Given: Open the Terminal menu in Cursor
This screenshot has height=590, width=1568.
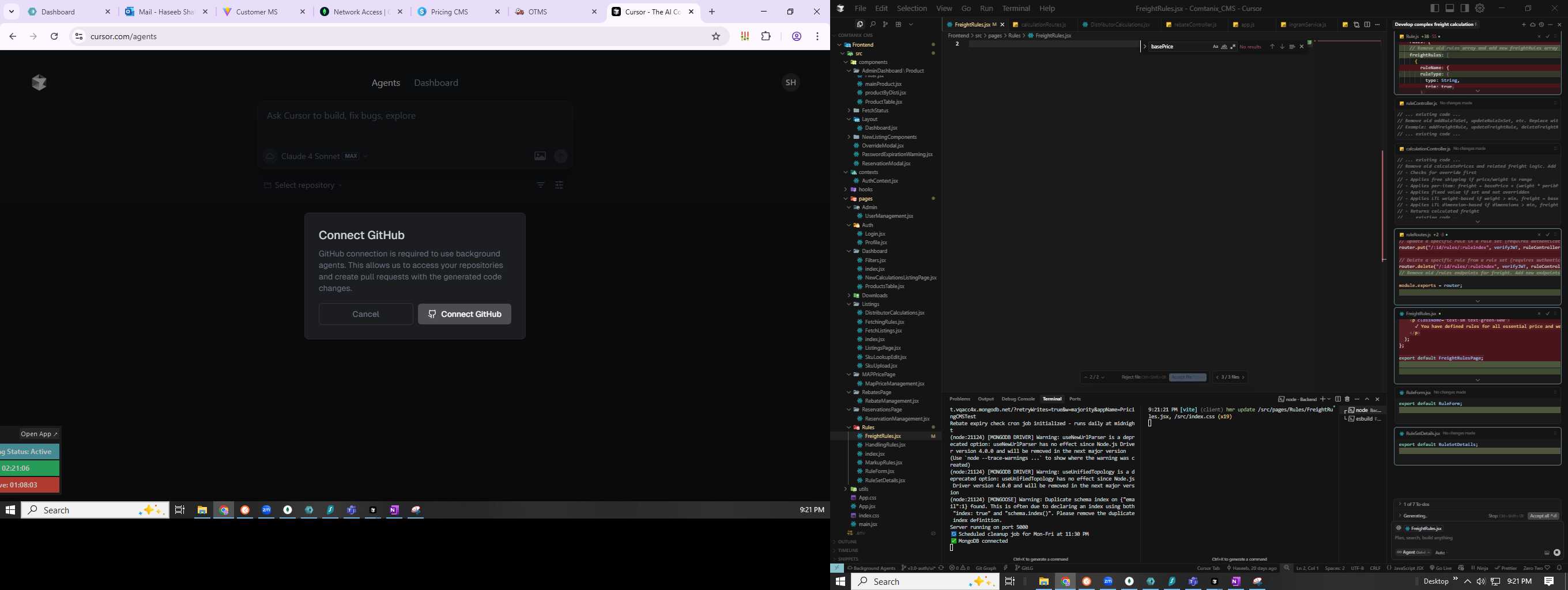Looking at the screenshot, I should point(1016,9).
